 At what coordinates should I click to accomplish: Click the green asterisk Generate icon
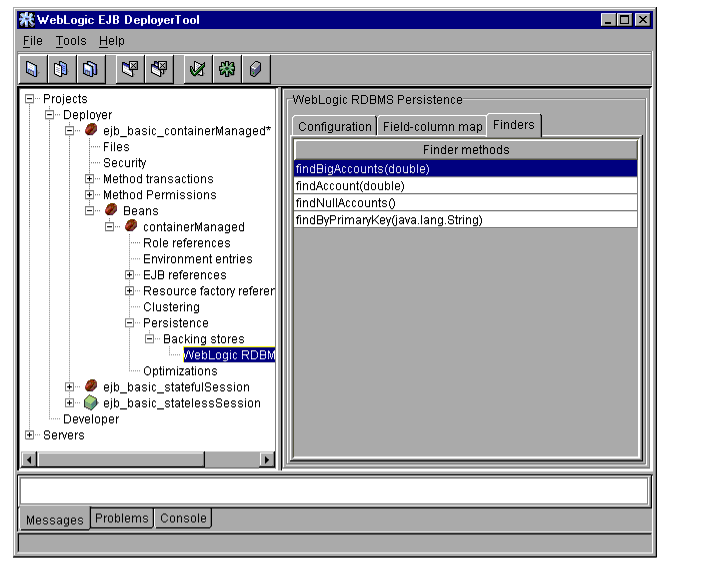click(227, 69)
